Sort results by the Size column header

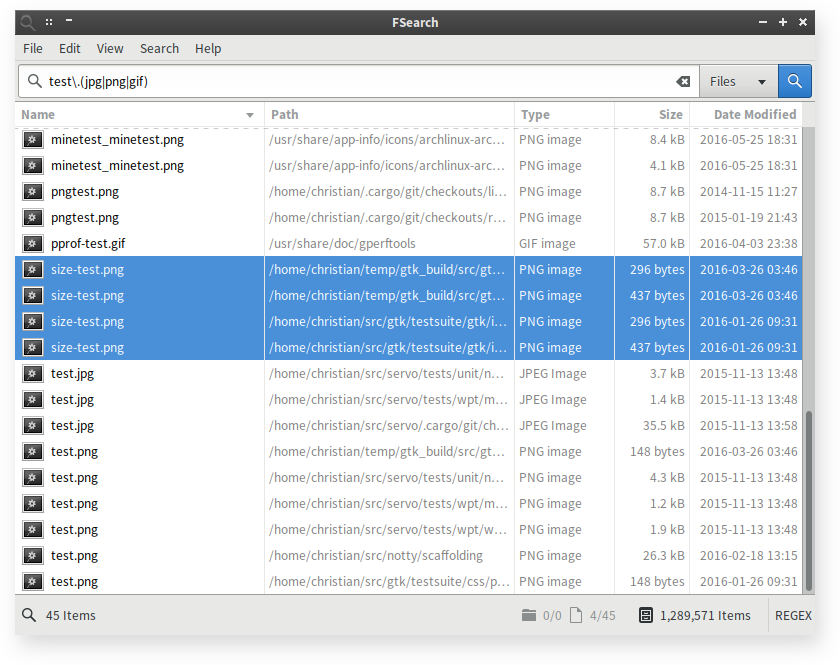click(x=652, y=115)
